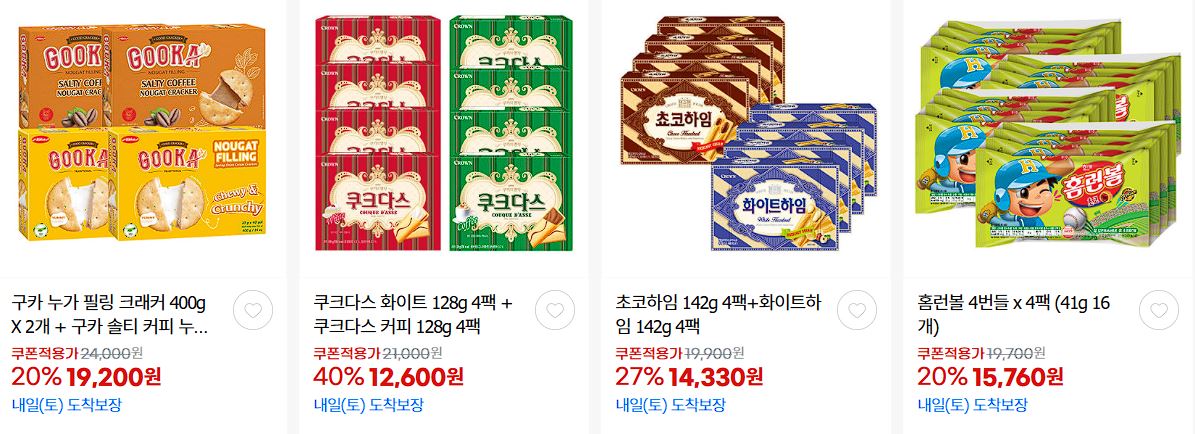Click heart icon for 구카 누가 필링 크래커
This screenshot has width=1195, height=434.
point(253,310)
